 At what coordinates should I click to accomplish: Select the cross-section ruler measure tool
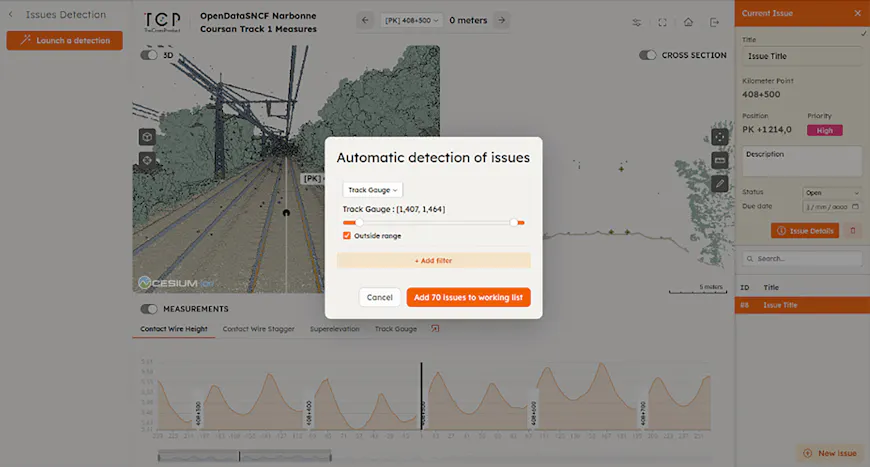720,160
